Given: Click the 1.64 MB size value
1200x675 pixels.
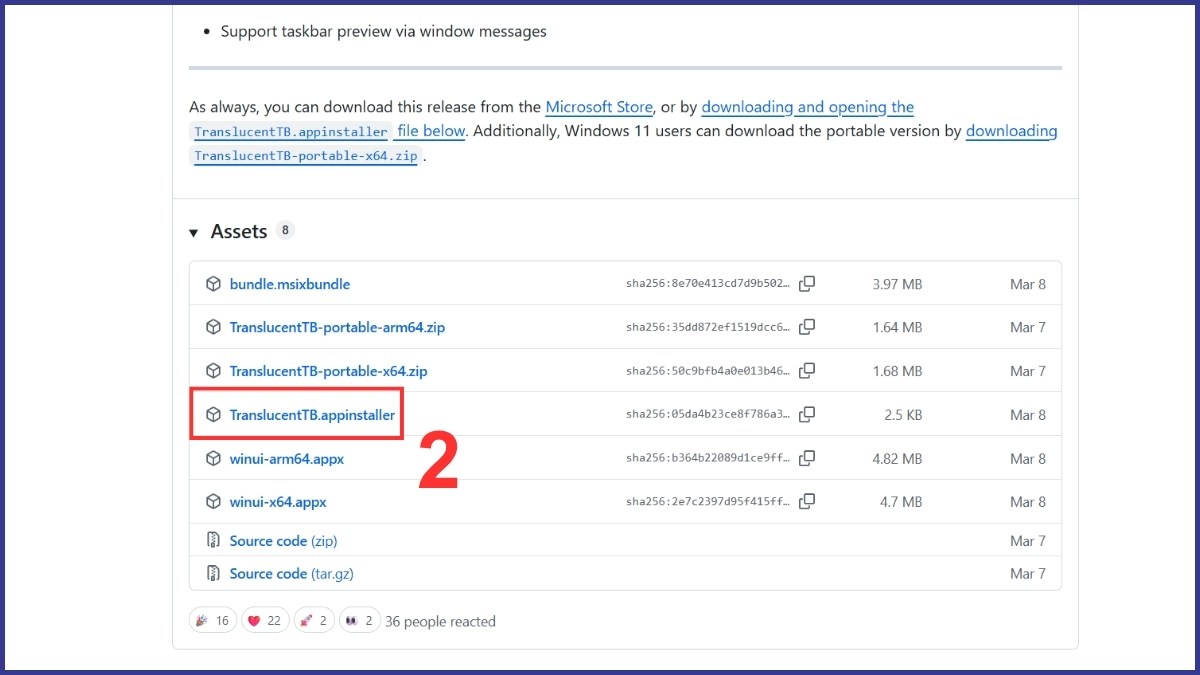Looking at the screenshot, I should pyautogui.click(x=897, y=327).
